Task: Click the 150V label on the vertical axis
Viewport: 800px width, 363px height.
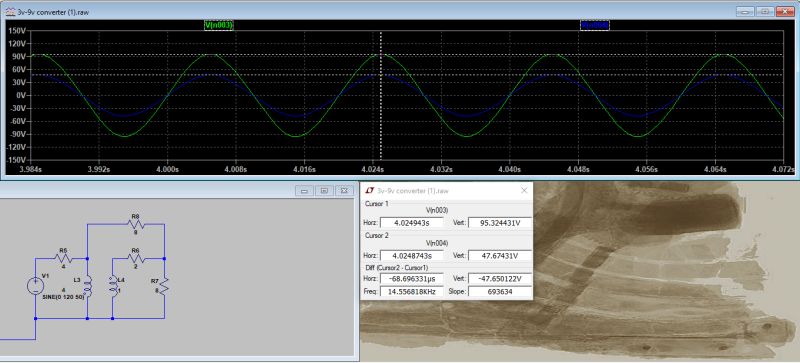Action: click(x=17, y=30)
